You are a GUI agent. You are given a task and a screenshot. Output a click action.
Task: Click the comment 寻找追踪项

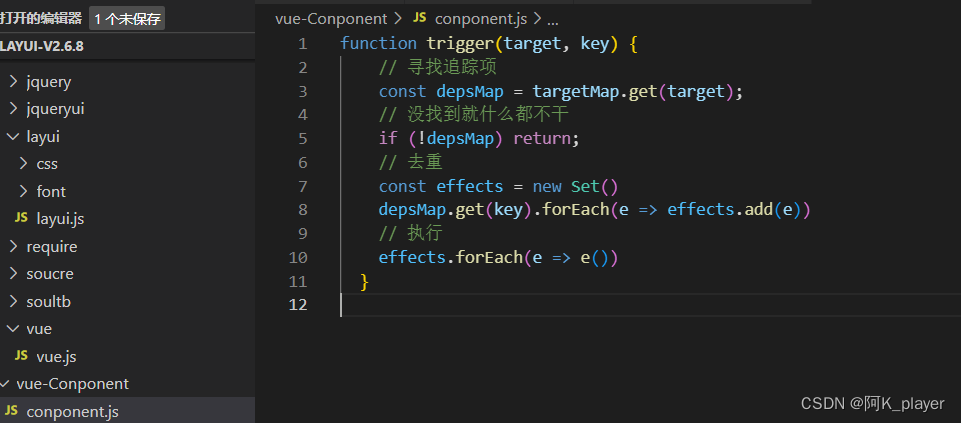438,67
